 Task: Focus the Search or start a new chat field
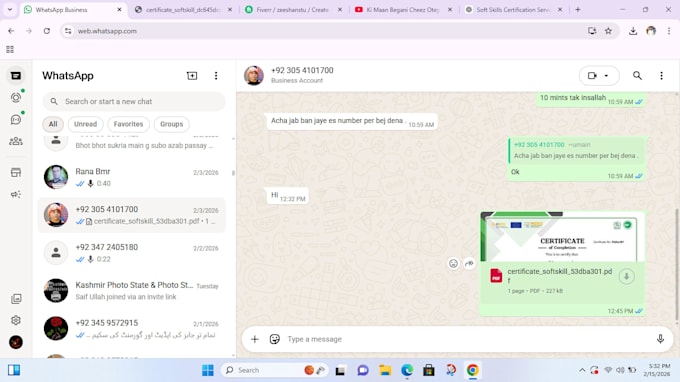pyautogui.click(x=134, y=101)
